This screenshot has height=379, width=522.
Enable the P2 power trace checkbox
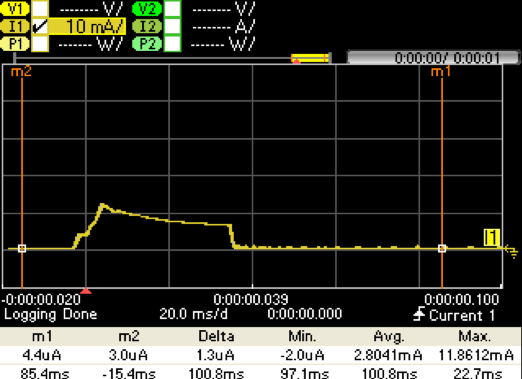(x=173, y=44)
